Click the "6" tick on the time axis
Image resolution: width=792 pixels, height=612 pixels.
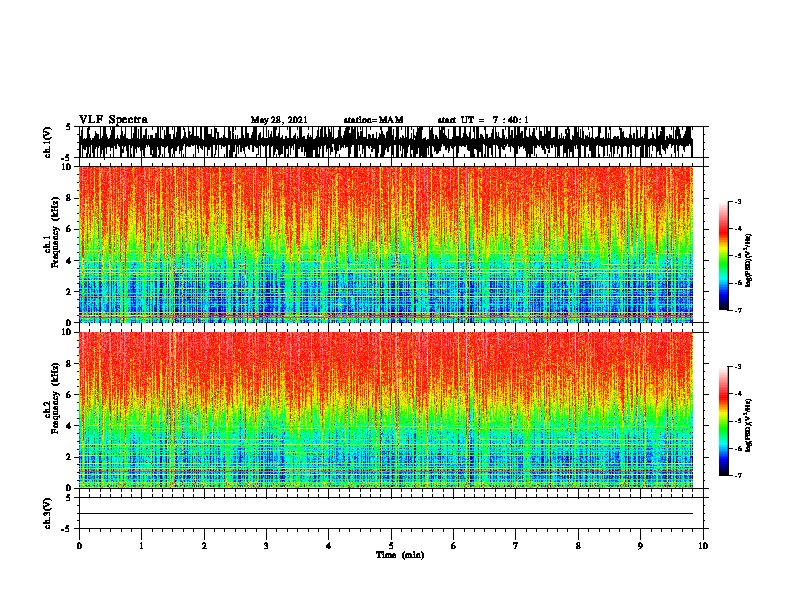(453, 546)
